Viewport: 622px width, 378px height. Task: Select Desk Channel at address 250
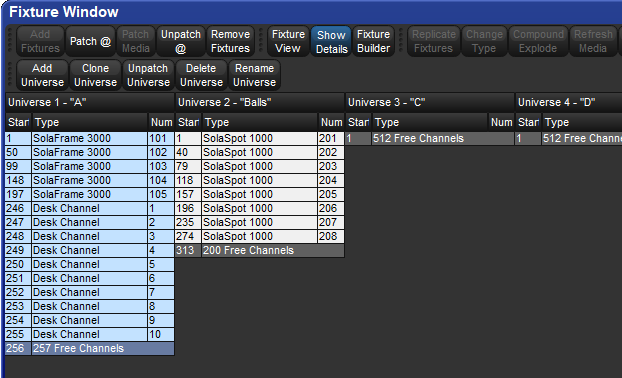point(90,264)
